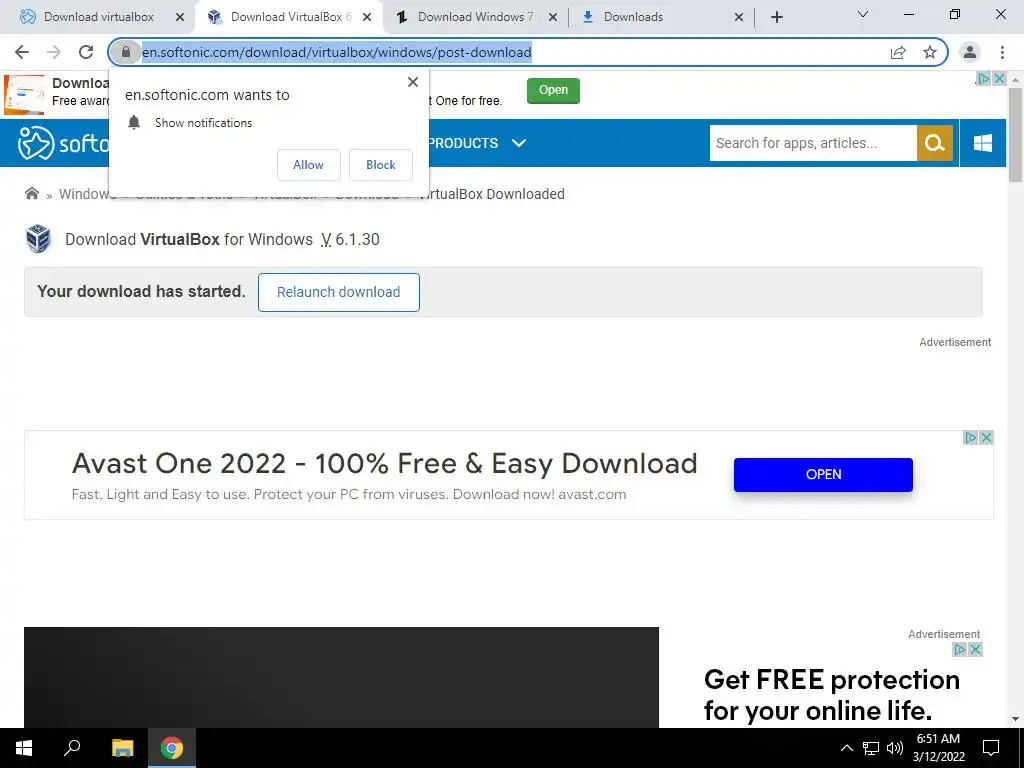Block notifications from en.softonic.com

(x=381, y=165)
